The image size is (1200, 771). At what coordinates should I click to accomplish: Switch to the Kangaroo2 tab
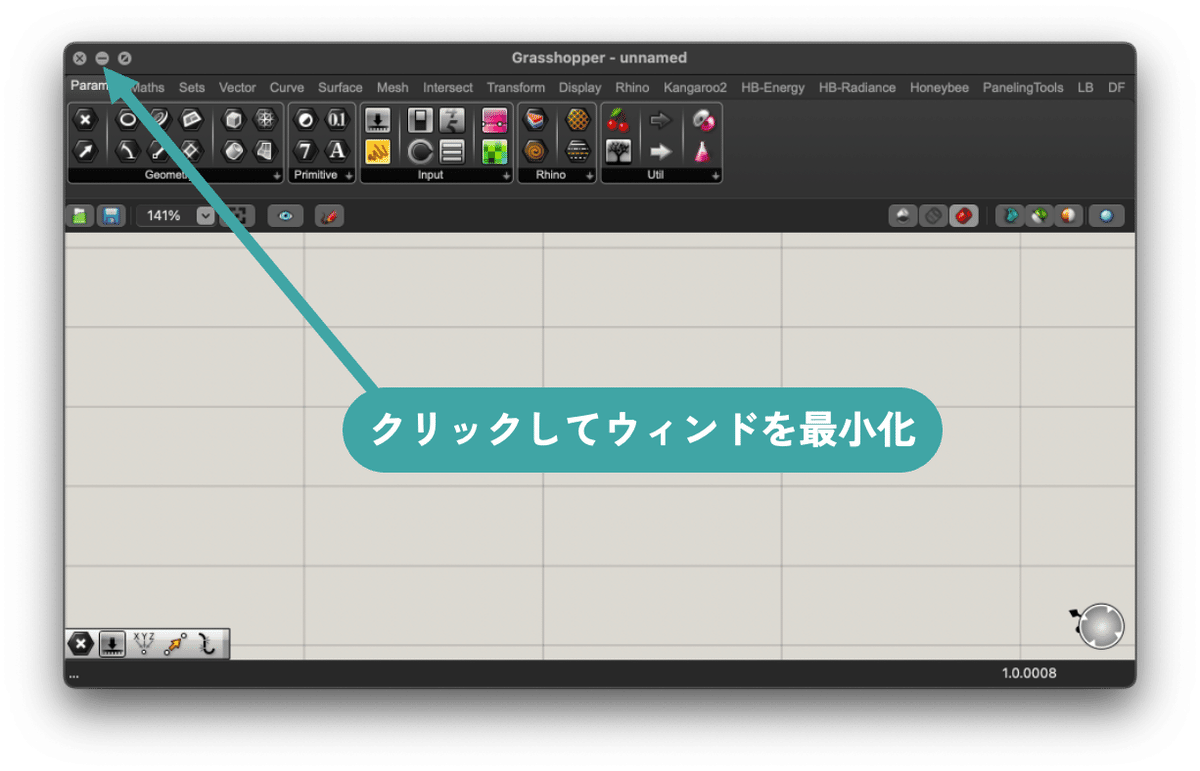695,87
